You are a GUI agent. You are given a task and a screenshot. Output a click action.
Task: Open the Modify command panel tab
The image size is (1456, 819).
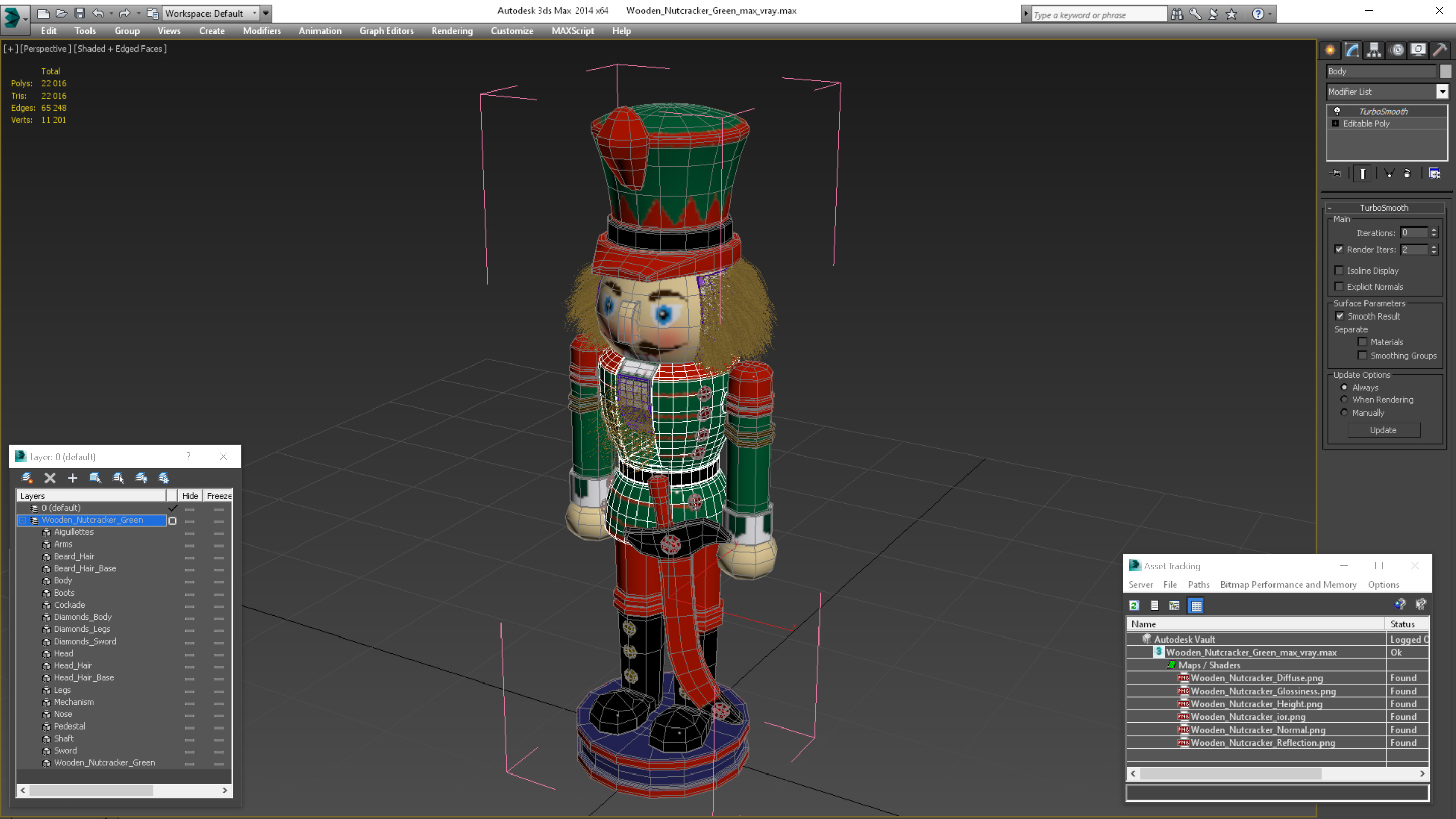[1352, 51]
